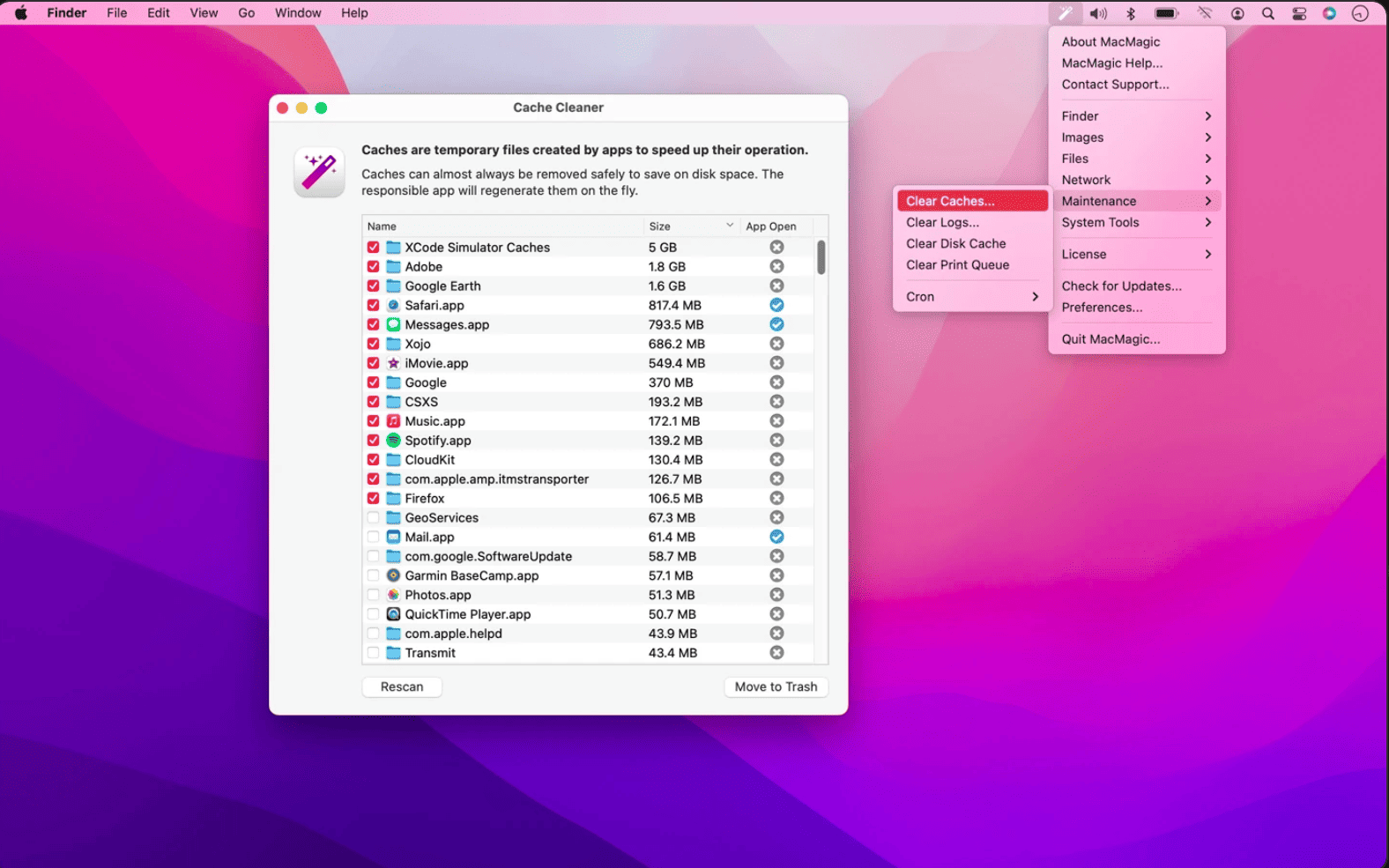Click the Safari.app compass icon
The height and width of the screenshot is (868, 1389).
click(393, 305)
